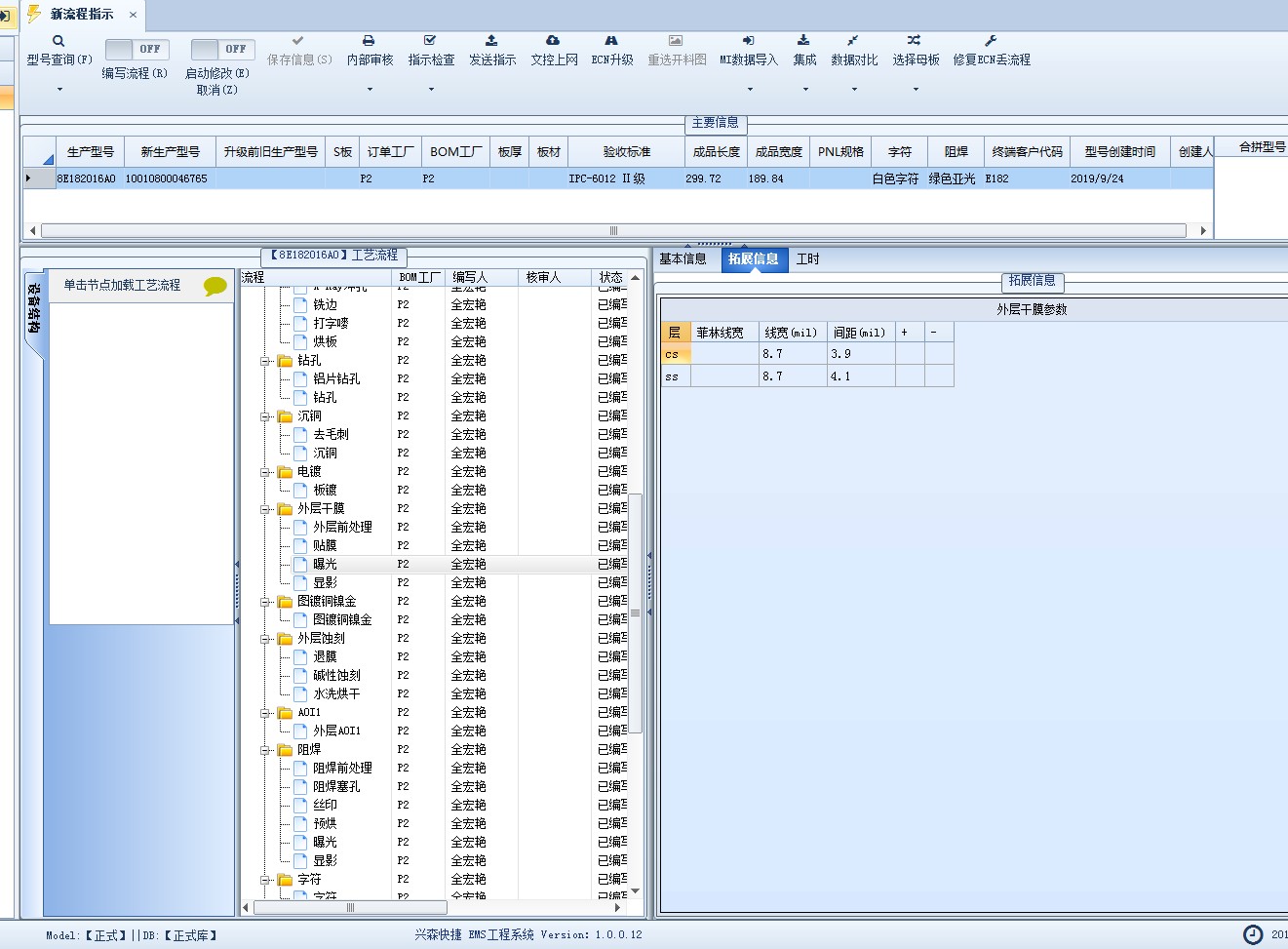Toggle the 启动修改 OFF switch

pos(222,49)
